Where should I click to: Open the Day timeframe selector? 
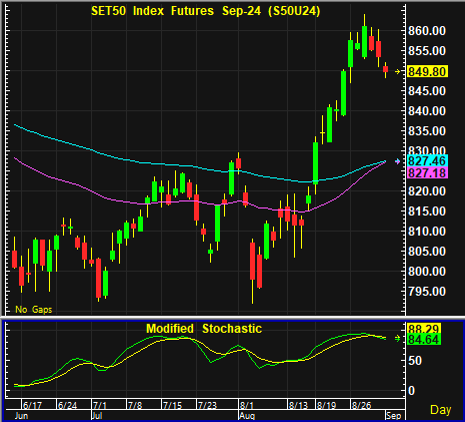(440, 410)
